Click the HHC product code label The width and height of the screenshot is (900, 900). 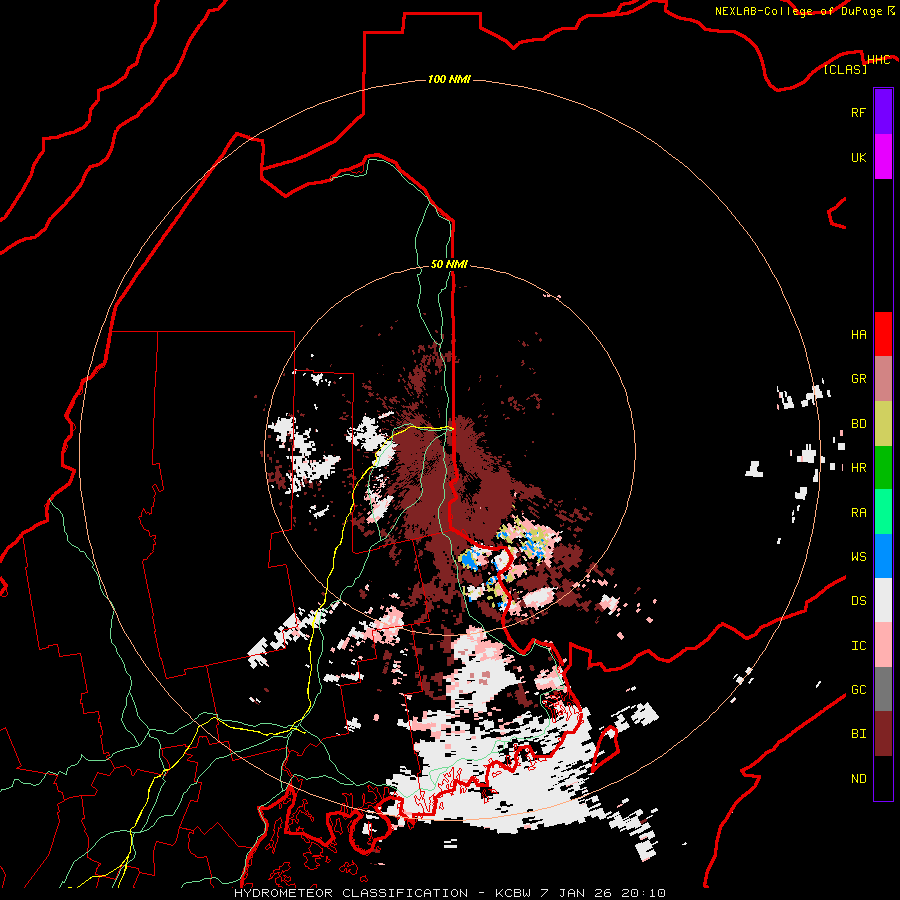[x=878, y=60]
